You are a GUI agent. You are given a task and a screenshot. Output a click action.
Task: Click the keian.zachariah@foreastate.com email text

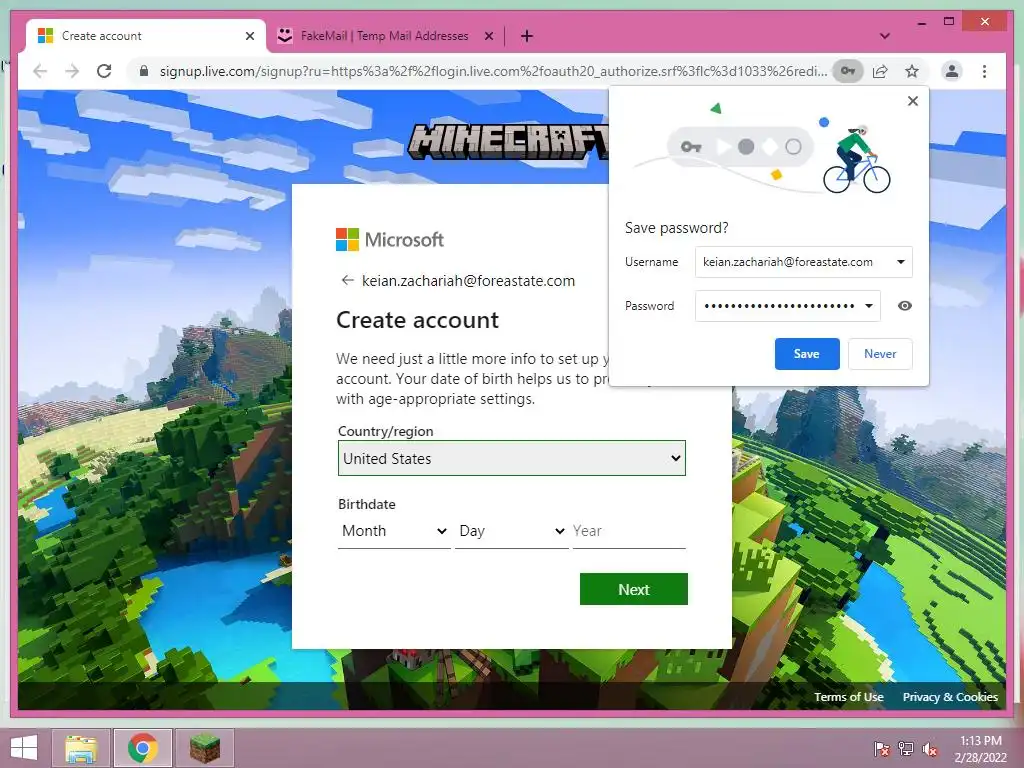pyautogui.click(x=468, y=281)
